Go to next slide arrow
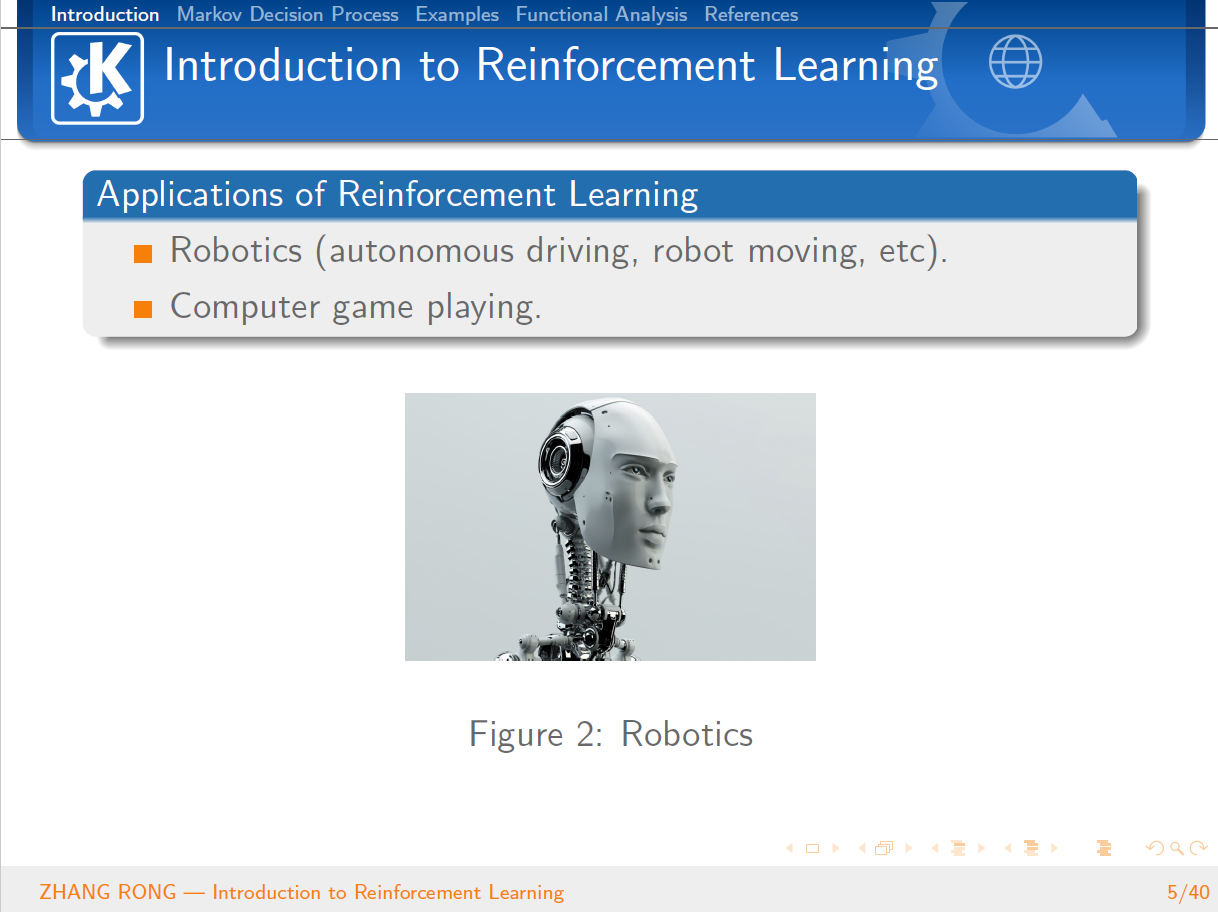This screenshot has height=912, width=1218. [x=836, y=848]
